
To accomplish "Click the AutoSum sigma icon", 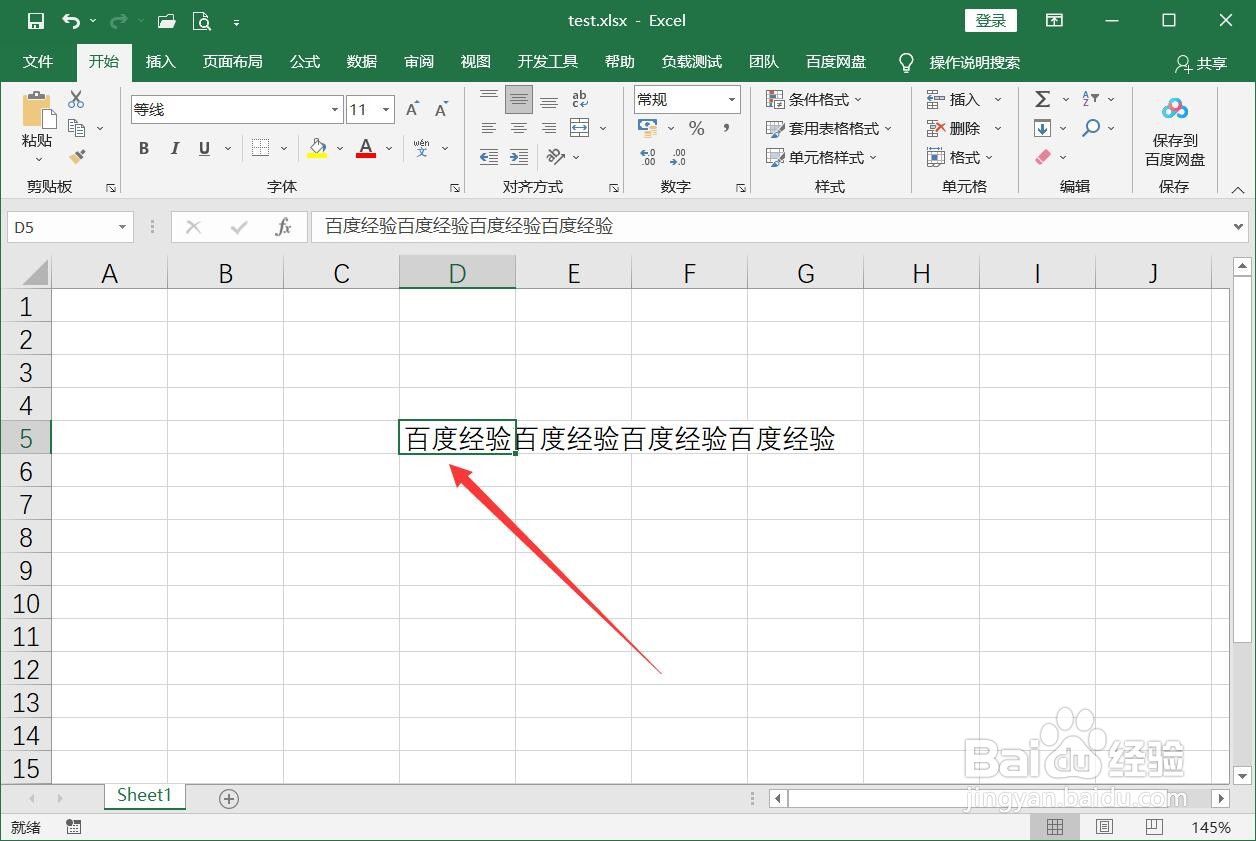I will [x=1042, y=99].
